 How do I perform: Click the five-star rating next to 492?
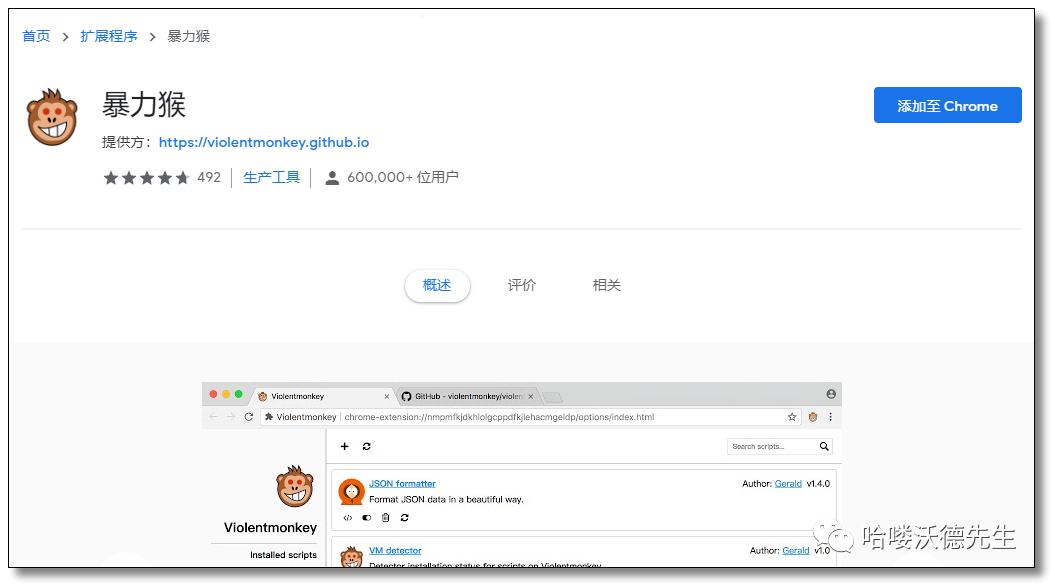click(x=147, y=178)
